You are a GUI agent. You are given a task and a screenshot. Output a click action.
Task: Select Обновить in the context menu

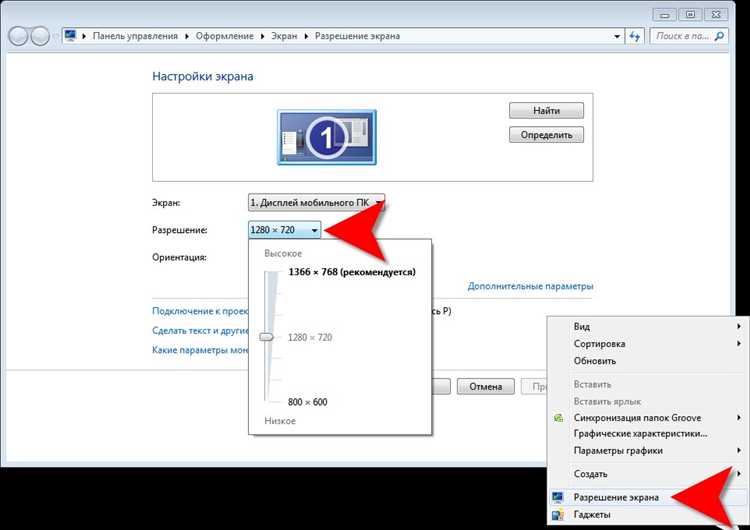(x=594, y=361)
